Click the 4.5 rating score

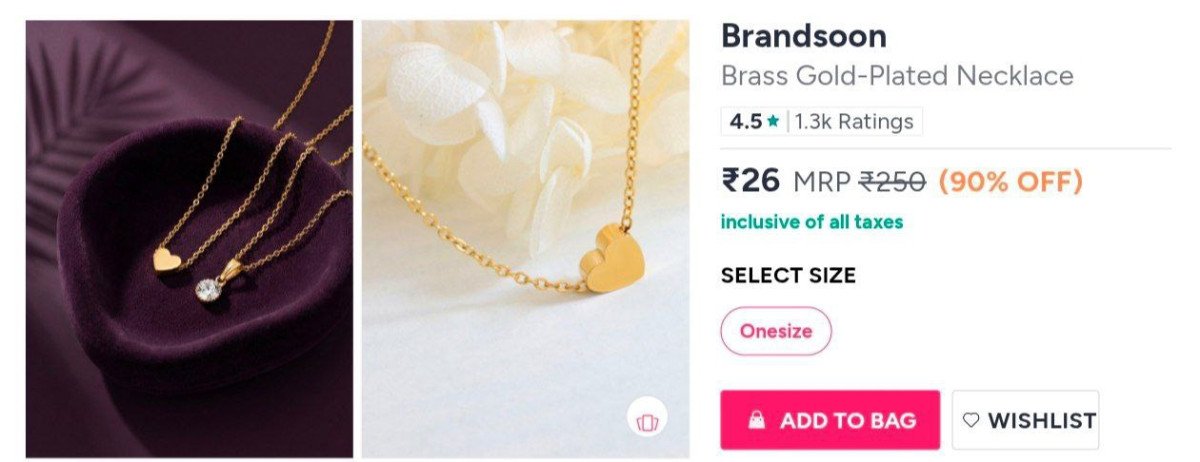745,122
